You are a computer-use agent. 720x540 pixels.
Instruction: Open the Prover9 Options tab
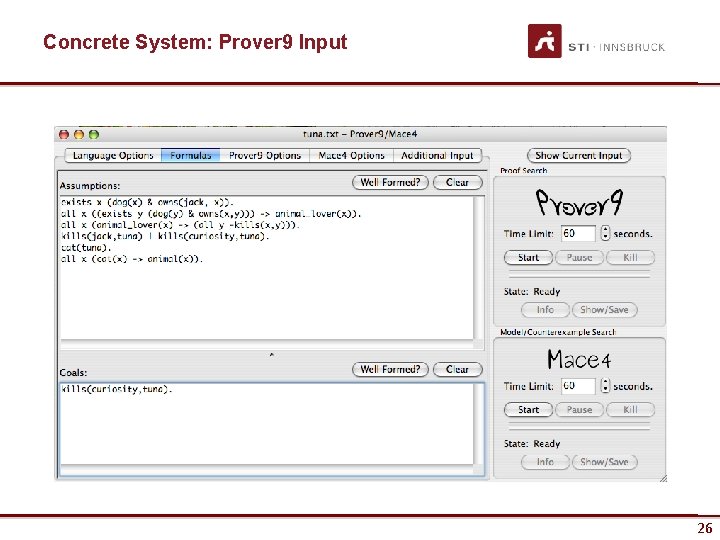click(x=264, y=156)
